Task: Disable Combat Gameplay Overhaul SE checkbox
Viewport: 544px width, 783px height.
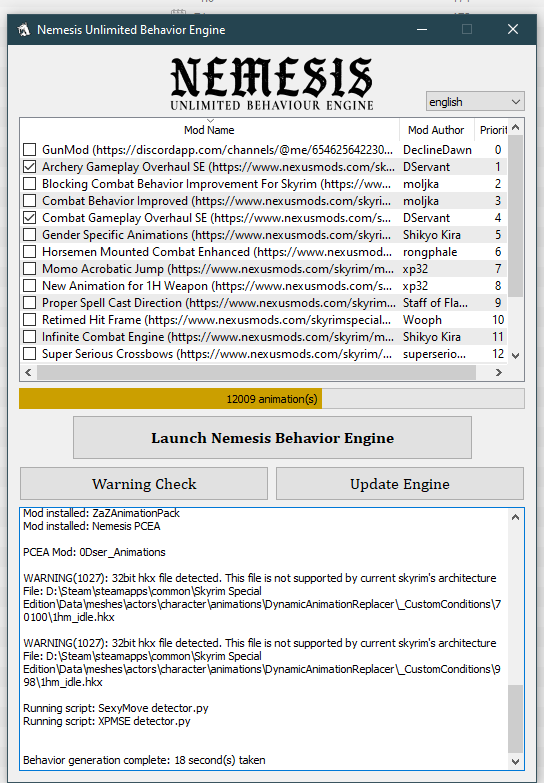Action: (x=30, y=218)
